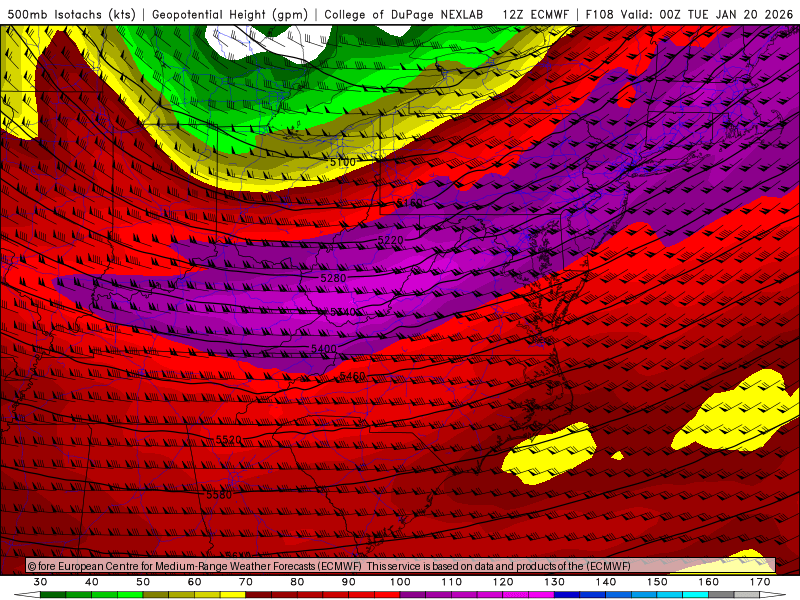Click the 5340 height contour label
This screenshot has width=800, height=600.
coord(343,312)
